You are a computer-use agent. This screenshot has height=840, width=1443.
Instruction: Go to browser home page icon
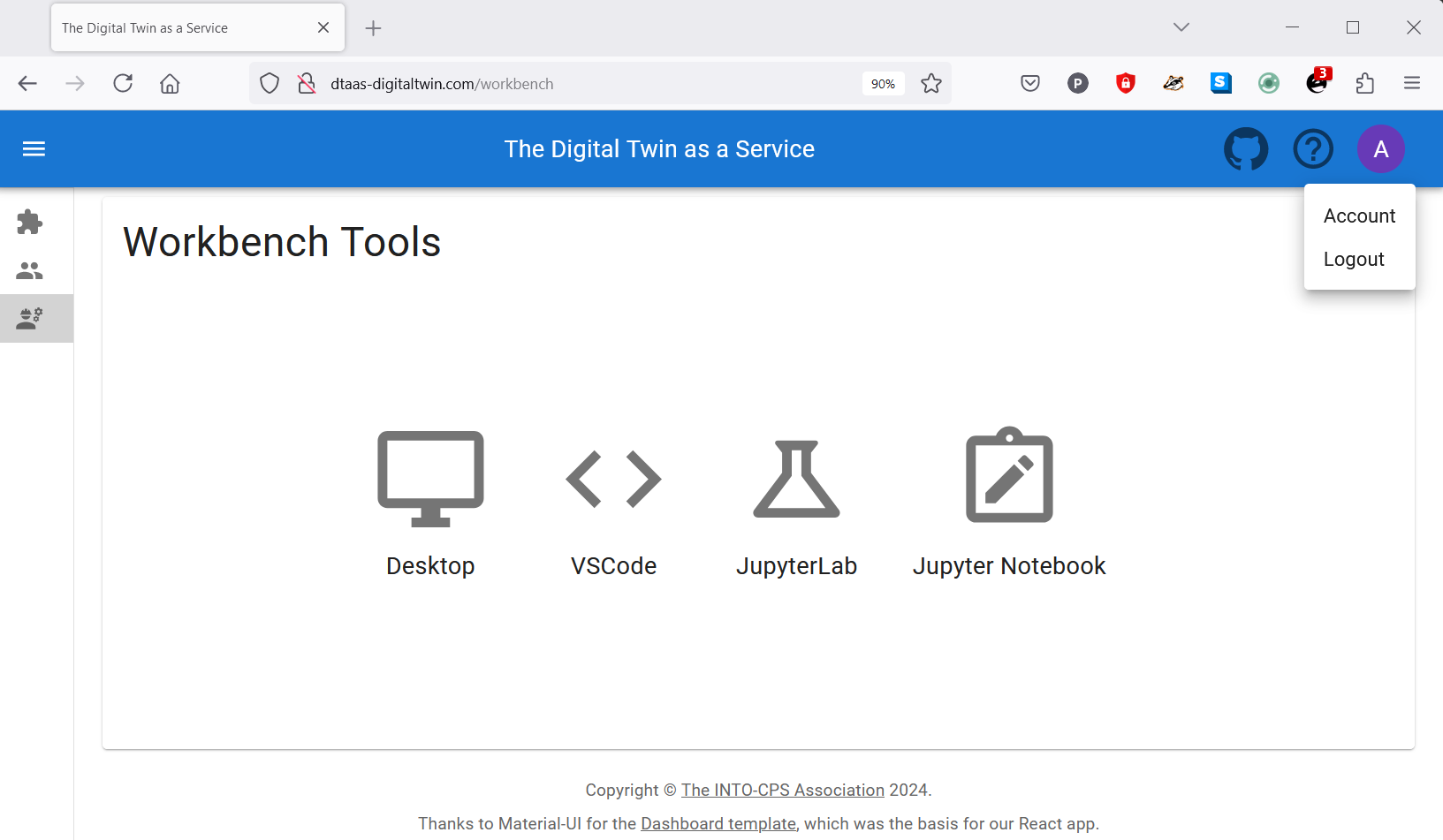tap(170, 83)
